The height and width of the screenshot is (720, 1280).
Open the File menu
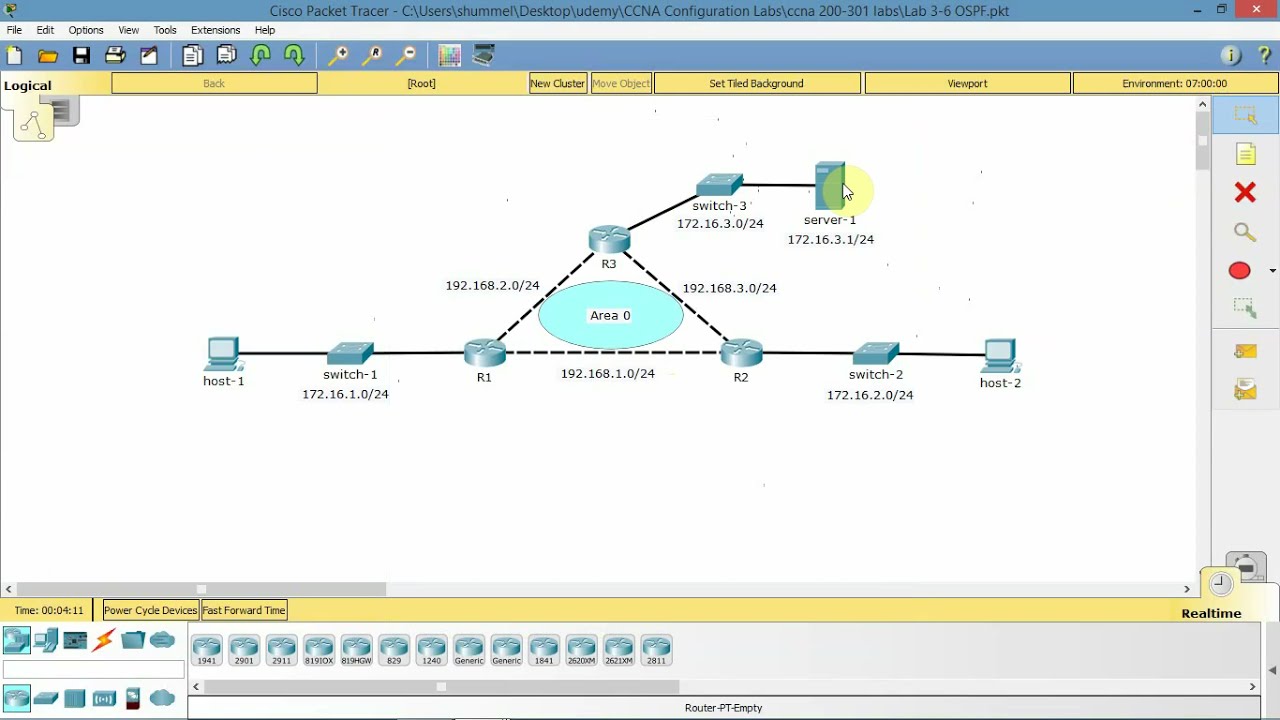(x=14, y=30)
